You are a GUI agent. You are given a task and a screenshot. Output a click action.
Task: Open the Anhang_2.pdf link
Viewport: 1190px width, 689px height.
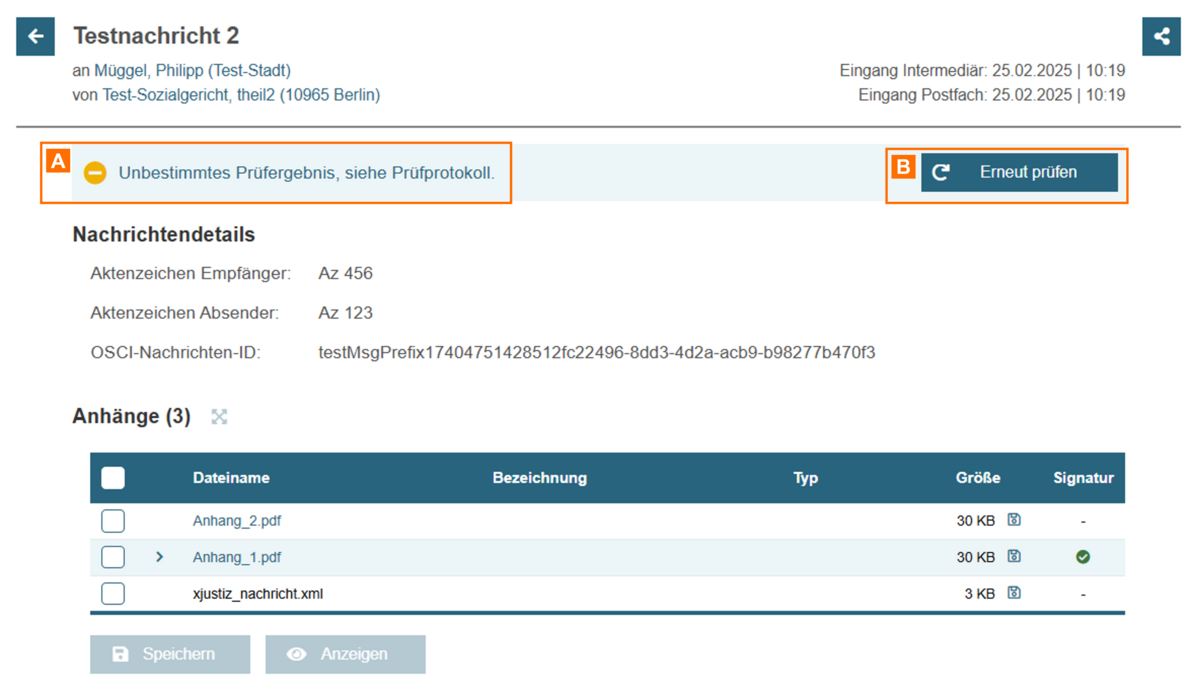click(237, 521)
